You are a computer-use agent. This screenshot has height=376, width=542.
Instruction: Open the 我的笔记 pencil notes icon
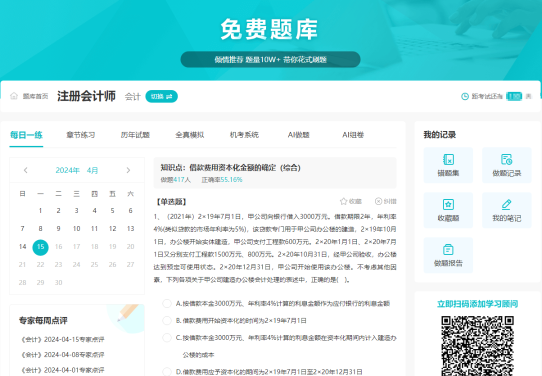[x=506, y=205]
